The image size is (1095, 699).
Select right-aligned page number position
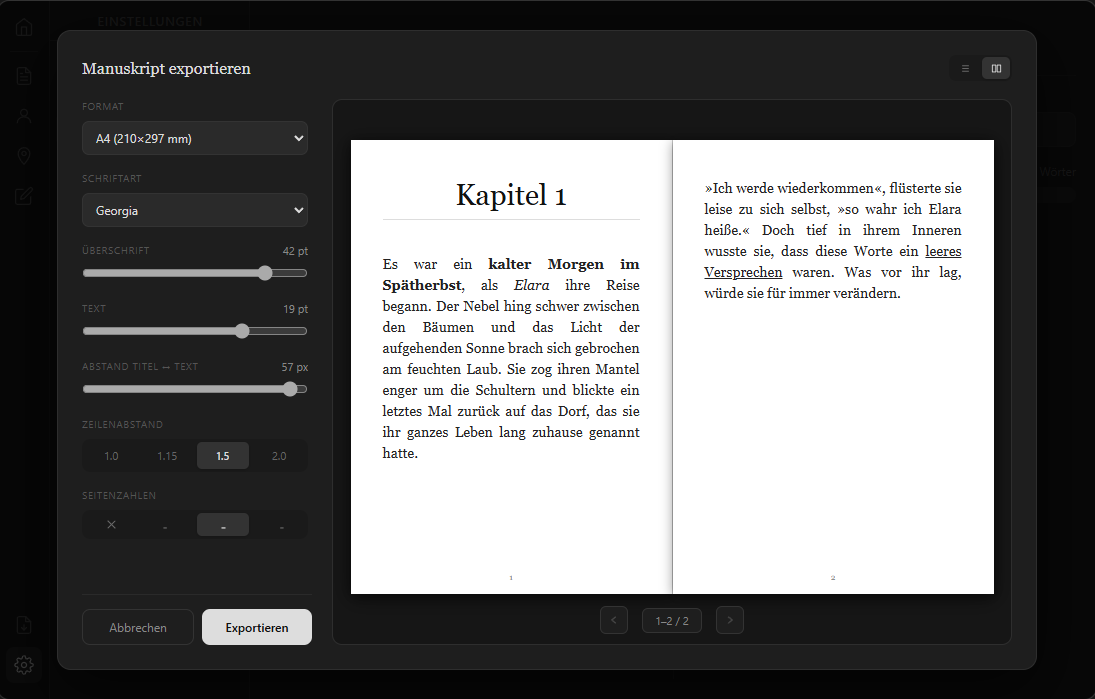281,524
